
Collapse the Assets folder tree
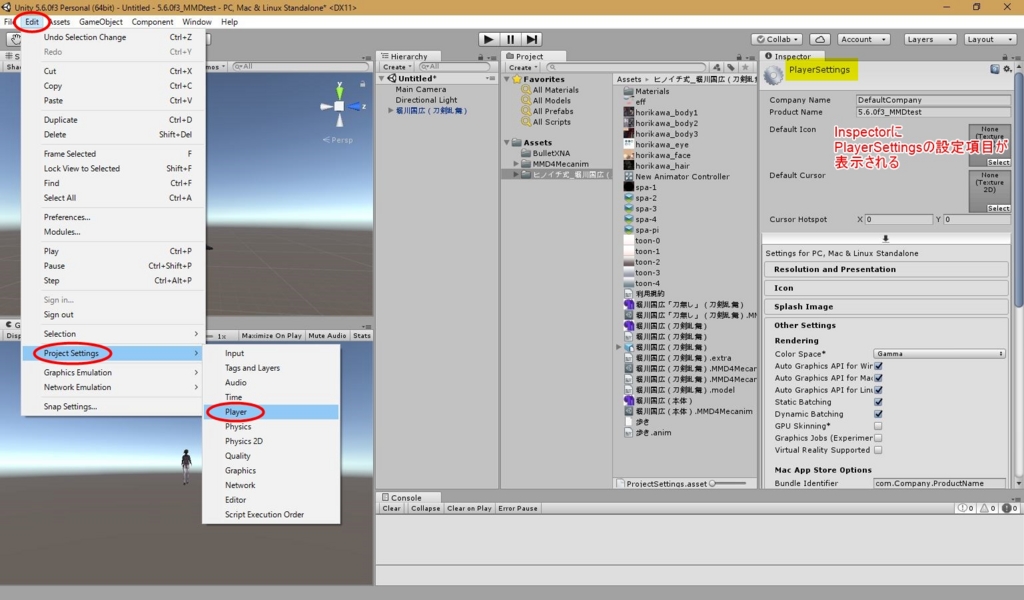(x=507, y=142)
